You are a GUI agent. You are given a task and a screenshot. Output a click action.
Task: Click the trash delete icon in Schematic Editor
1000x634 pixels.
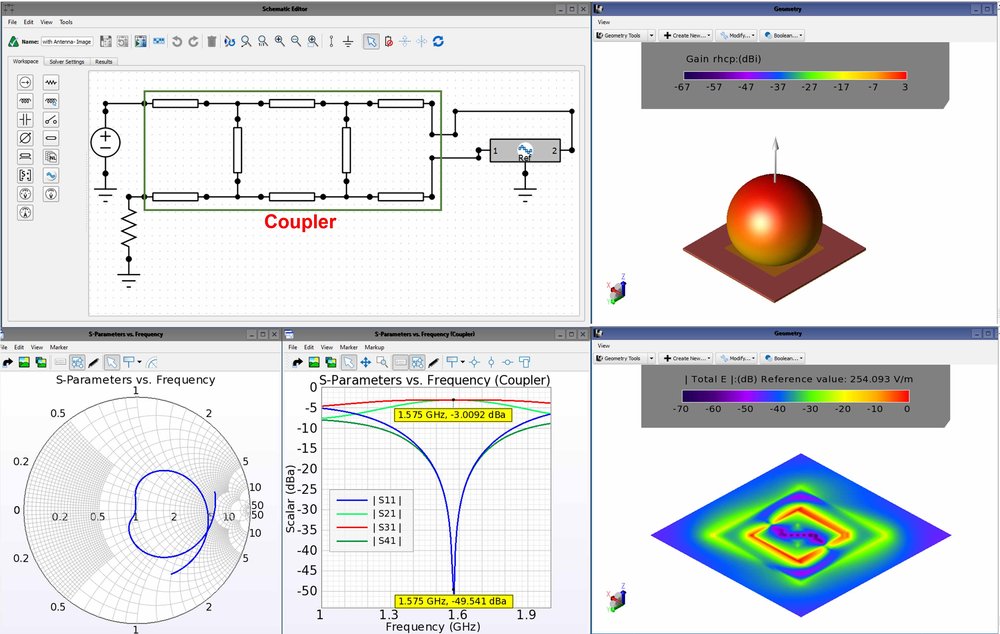point(211,41)
